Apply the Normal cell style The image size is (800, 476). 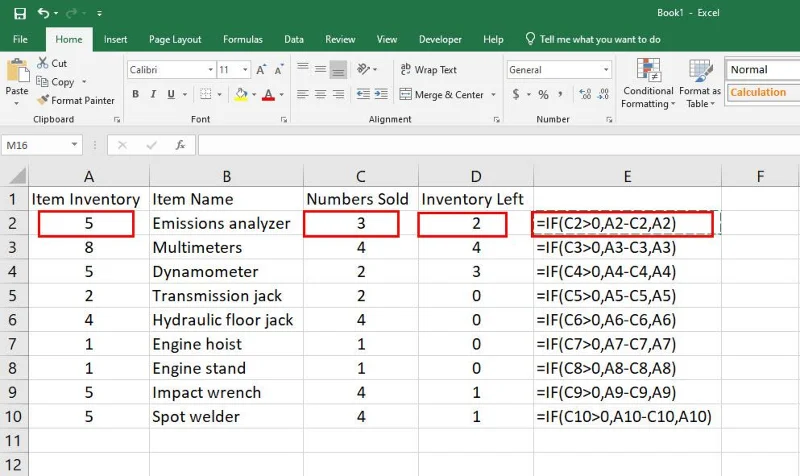click(x=762, y=70)
